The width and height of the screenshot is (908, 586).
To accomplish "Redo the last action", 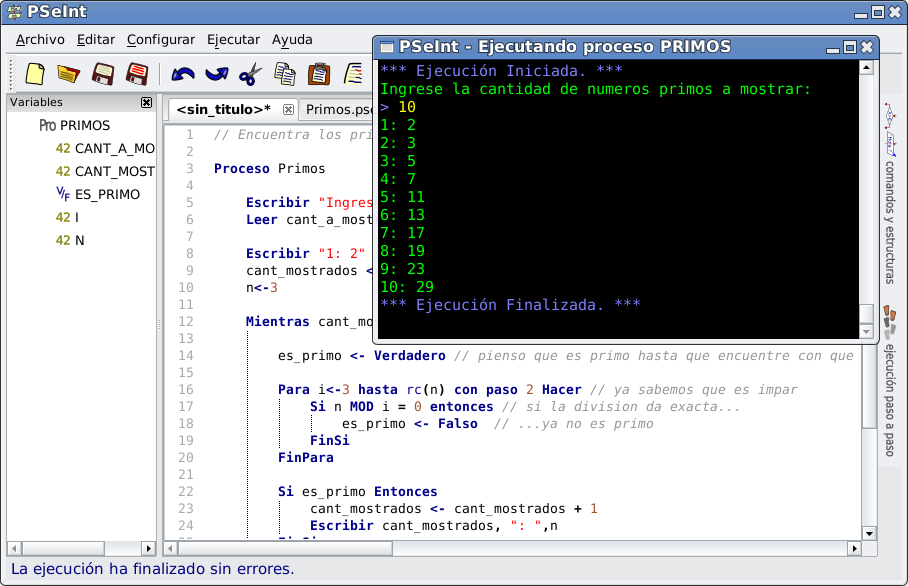I will [218, 74].
